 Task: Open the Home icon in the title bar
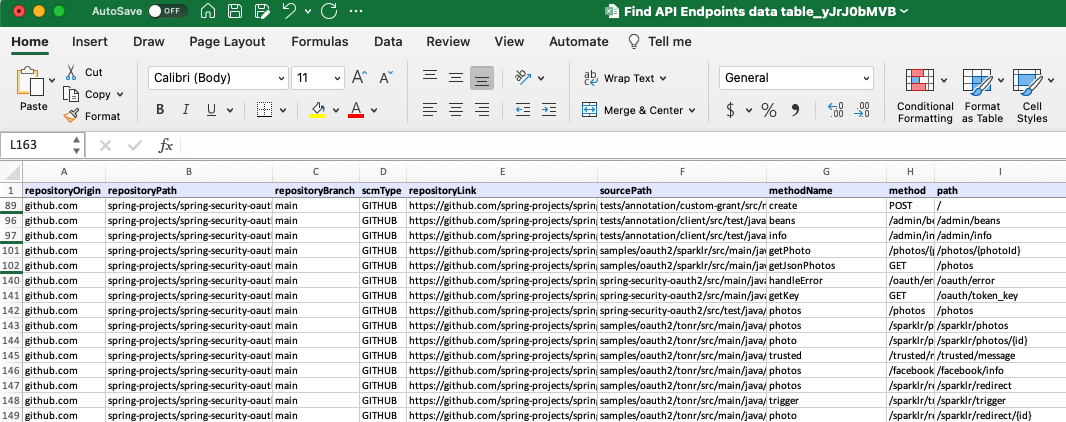[x=209, y=11]
